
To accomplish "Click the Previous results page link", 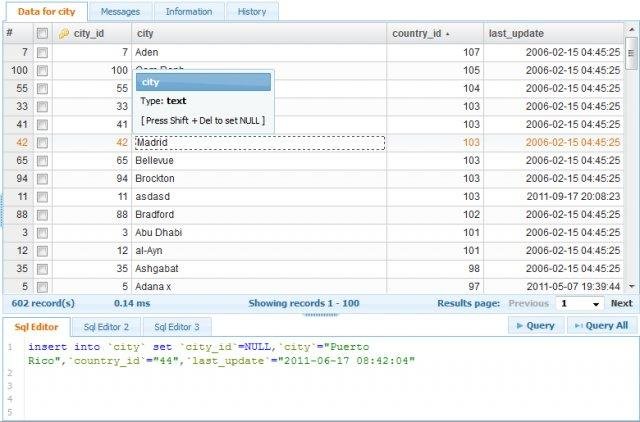I will tap(529, 303).
